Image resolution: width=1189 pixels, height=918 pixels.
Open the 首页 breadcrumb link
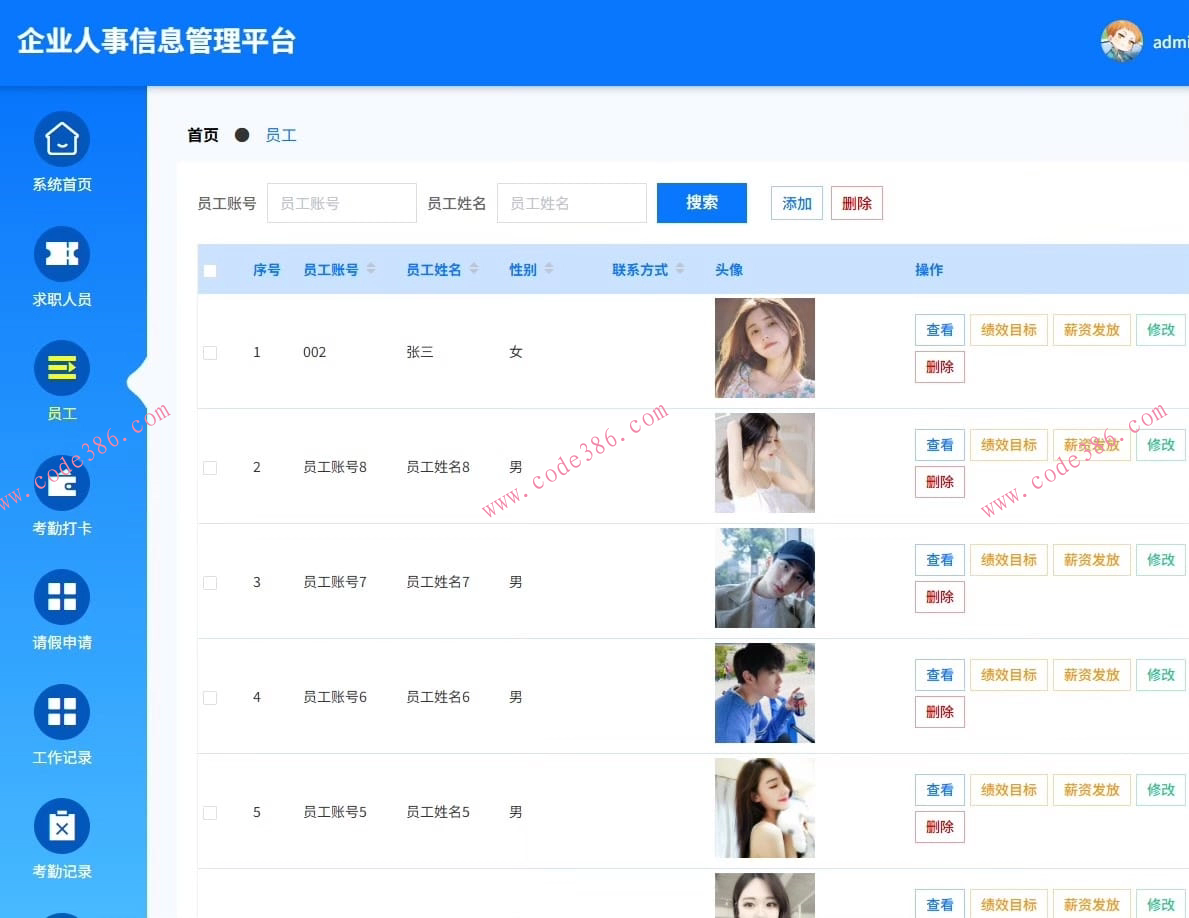(x=202, y=134)
